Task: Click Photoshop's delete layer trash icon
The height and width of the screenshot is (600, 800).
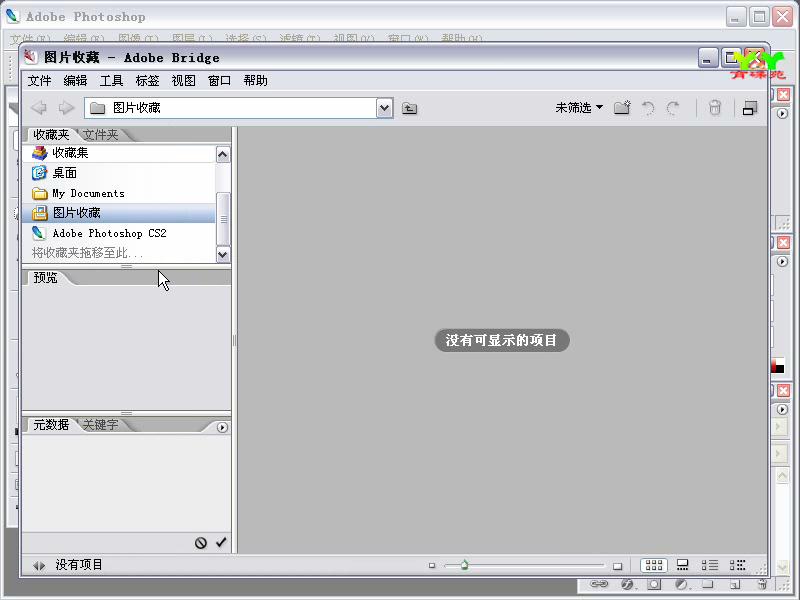Action: 762,584
